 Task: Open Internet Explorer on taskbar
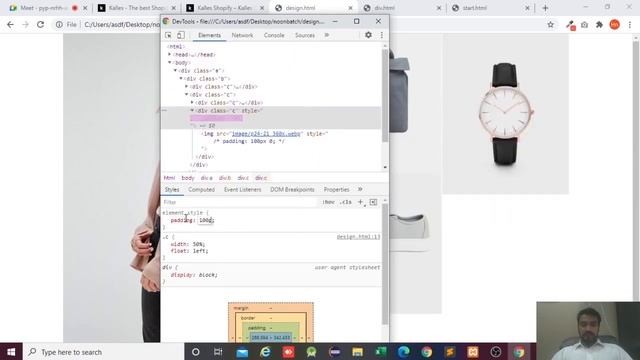(x=265, y=352)
